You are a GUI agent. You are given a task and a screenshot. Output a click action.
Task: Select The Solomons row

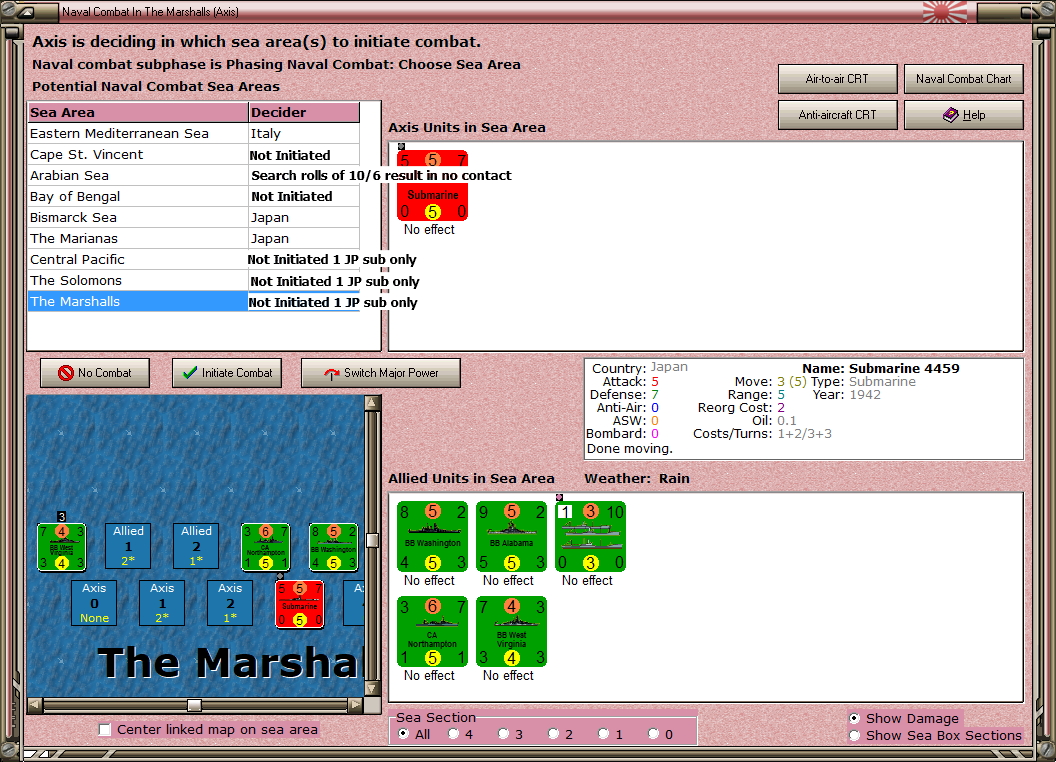click(194, 280)
